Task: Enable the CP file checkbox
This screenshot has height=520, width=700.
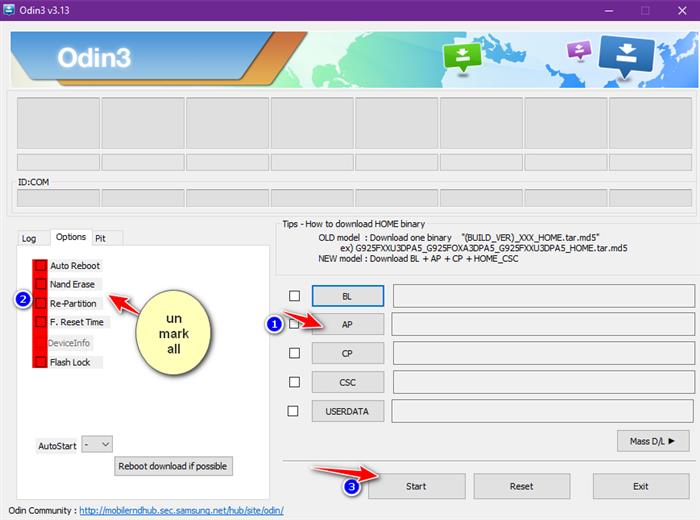Action: (x=294, y=353)
